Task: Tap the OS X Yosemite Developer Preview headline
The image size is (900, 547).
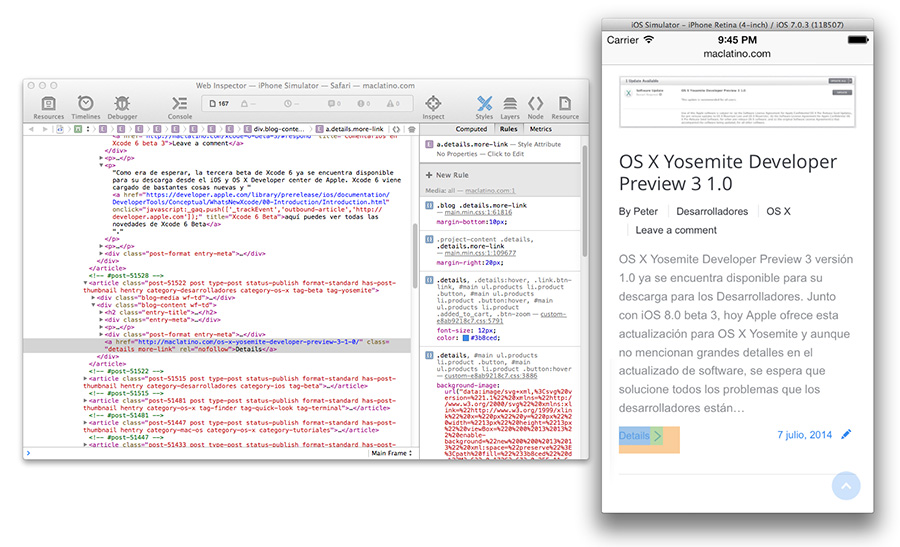Action: coord(728,173)
